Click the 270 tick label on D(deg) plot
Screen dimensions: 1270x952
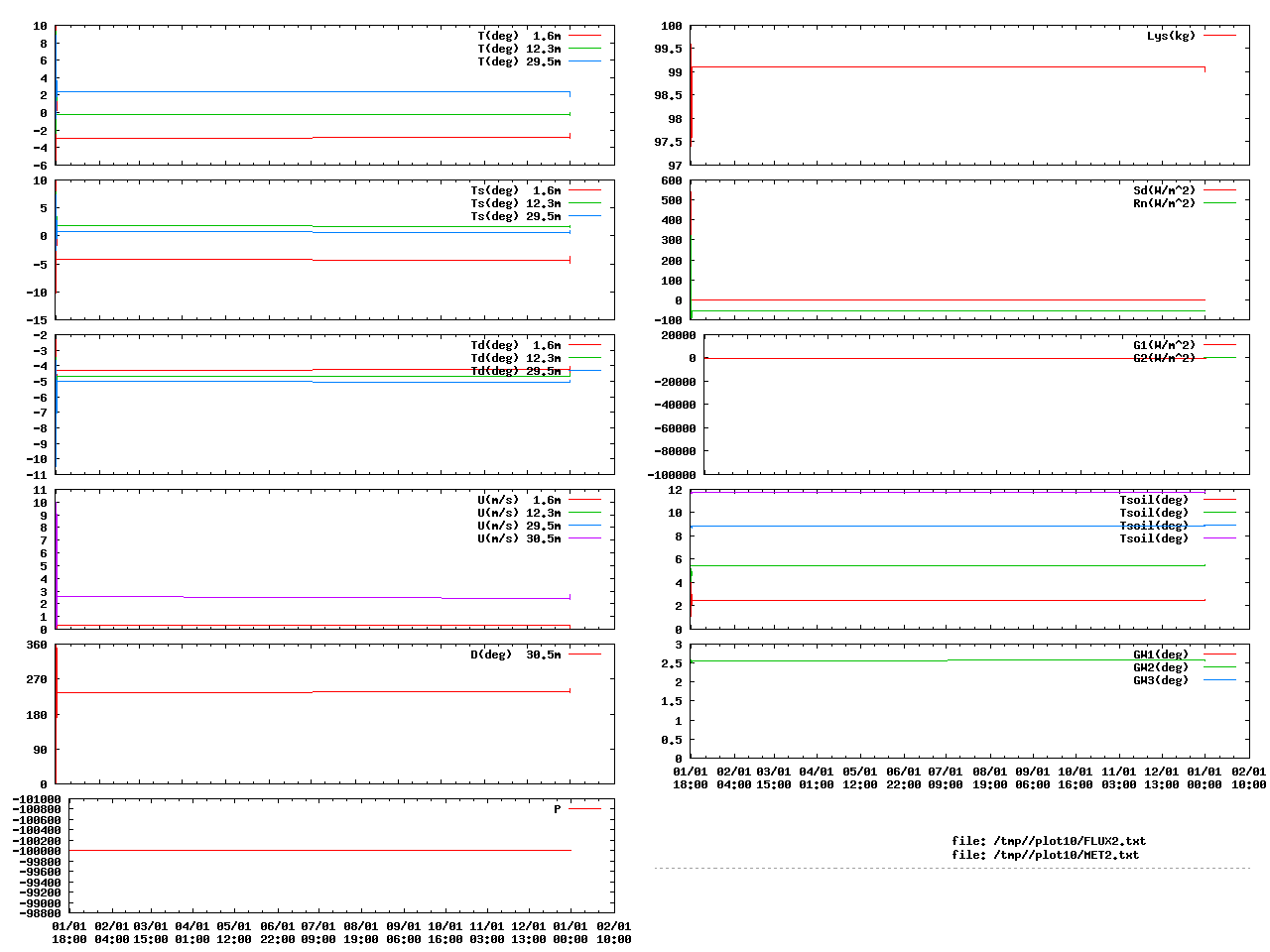pos(37,679)
